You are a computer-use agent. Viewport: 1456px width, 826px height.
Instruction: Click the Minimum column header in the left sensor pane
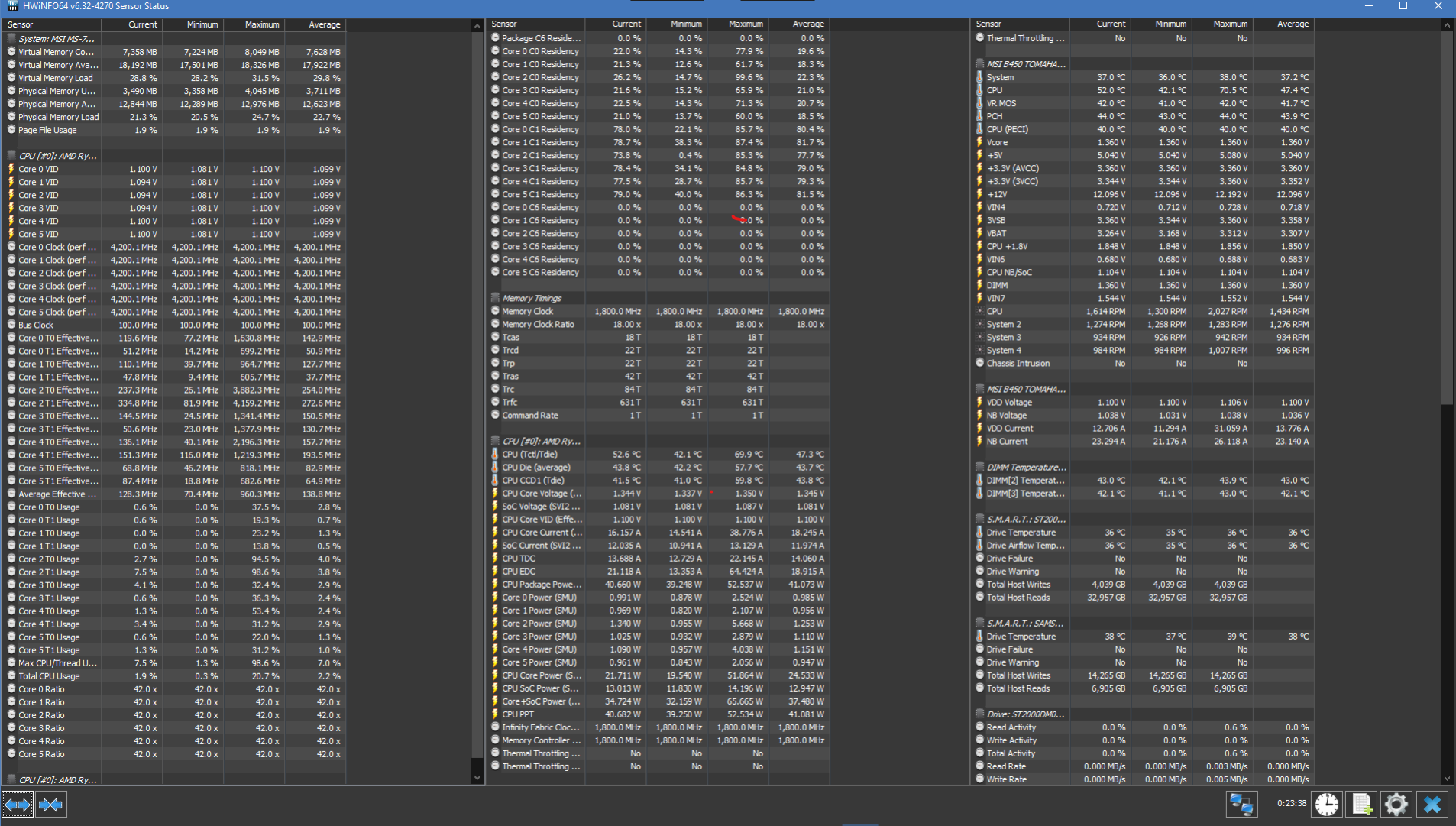(x=193, y=24)
